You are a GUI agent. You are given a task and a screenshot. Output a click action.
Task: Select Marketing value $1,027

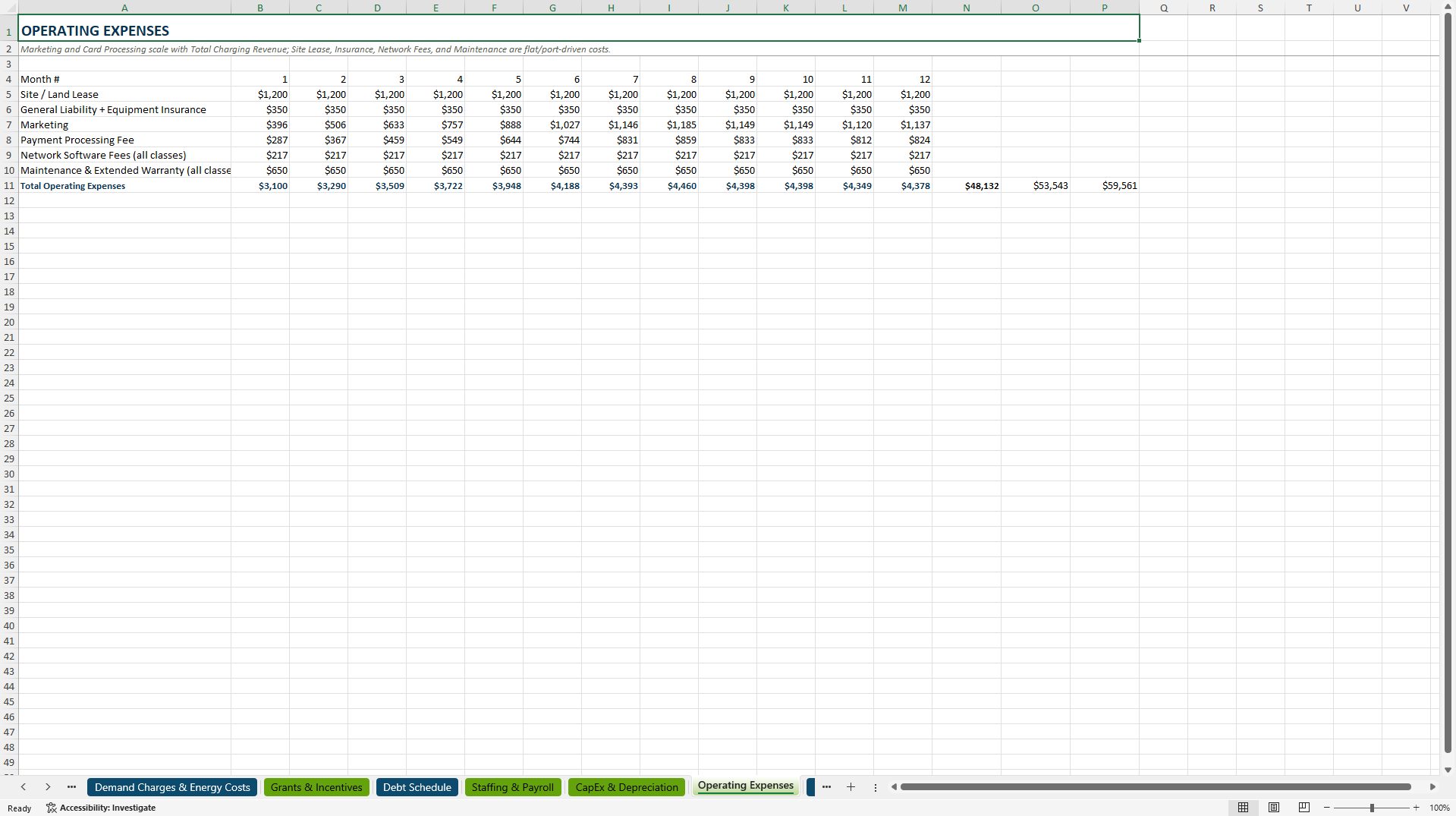(552, 124)
